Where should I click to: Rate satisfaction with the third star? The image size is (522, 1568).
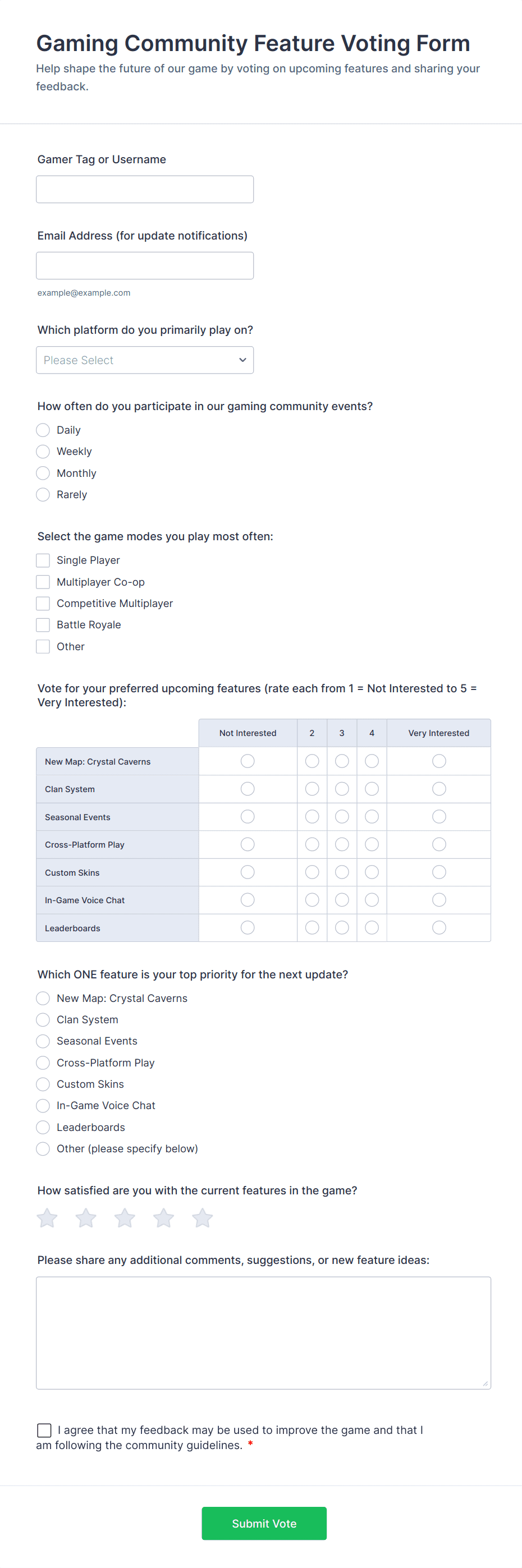(125, 1218)
